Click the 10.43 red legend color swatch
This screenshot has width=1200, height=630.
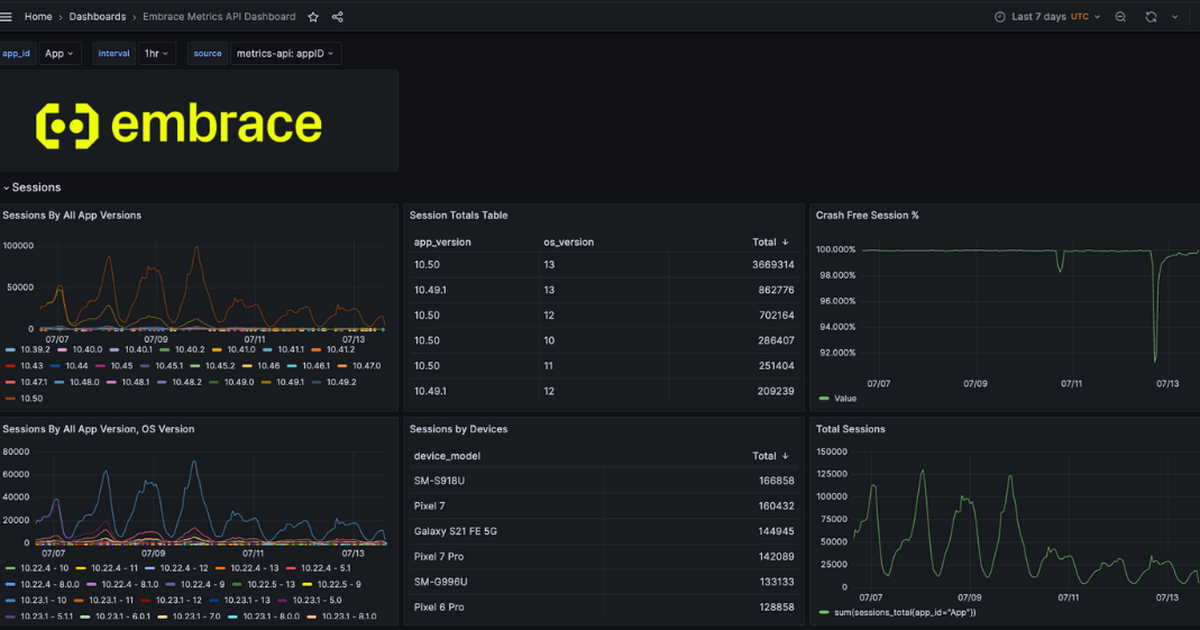tap(11, 366)
